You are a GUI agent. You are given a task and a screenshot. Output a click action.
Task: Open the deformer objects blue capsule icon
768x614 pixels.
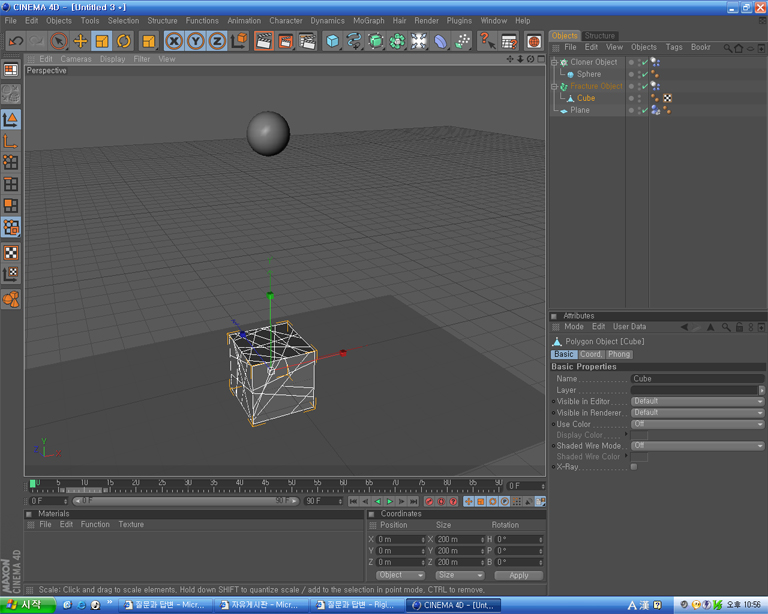[441, 41]
